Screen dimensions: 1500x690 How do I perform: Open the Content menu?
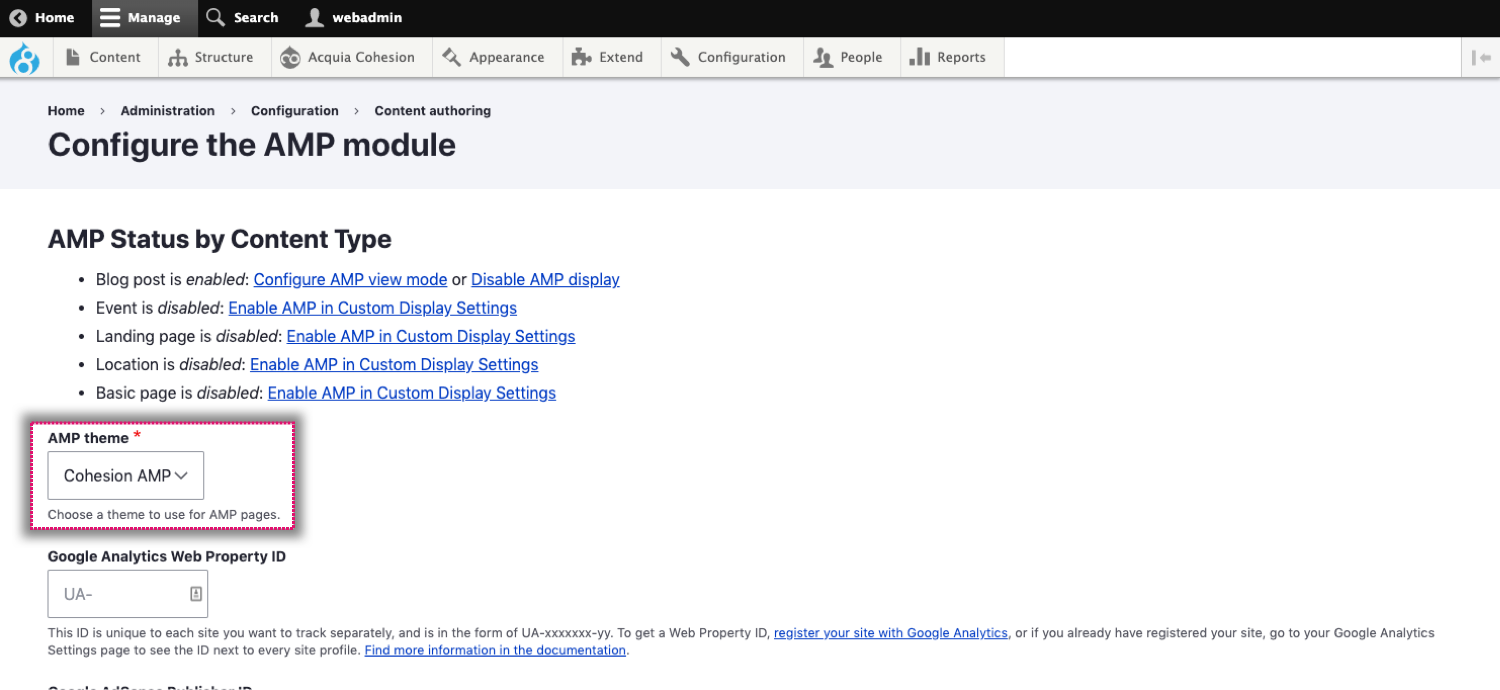(x=104, y=57)
